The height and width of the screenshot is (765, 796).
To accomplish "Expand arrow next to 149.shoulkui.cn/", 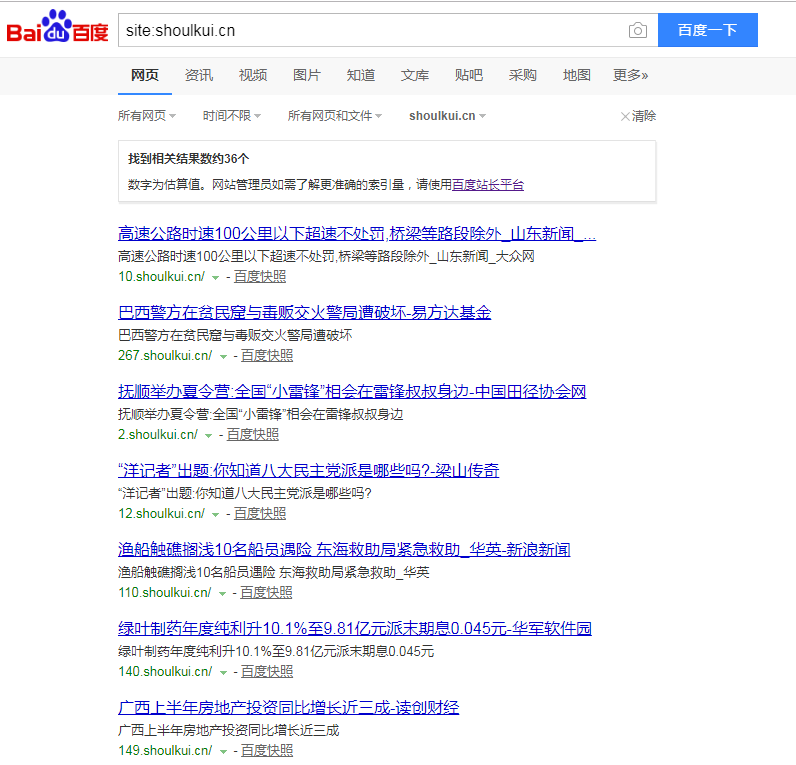I will point(223,751).
